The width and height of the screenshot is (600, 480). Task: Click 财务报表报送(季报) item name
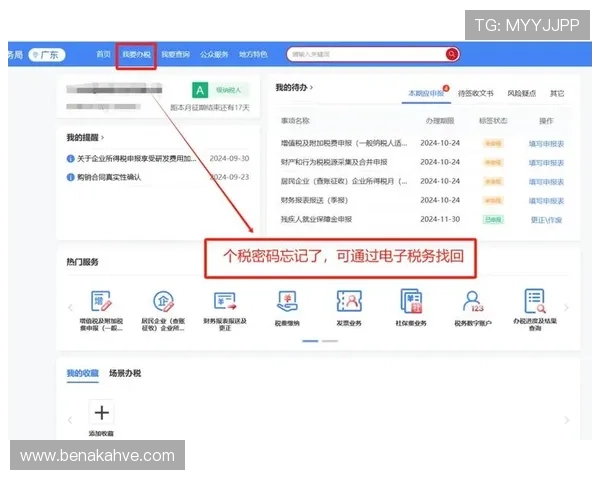click(314, 200)
